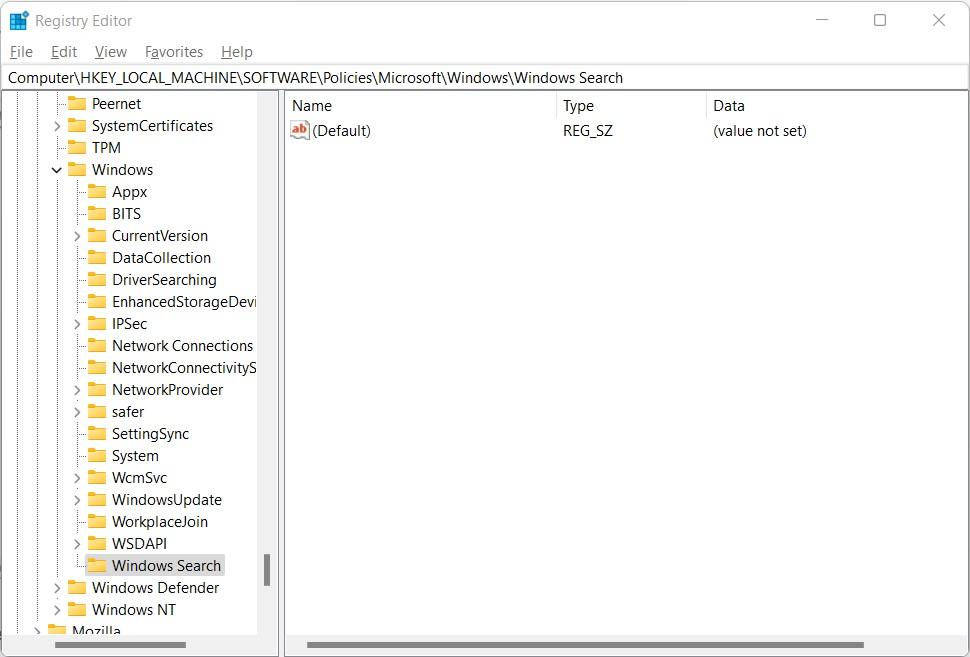Minimize the Registry Editor window
Image resolution: width=970 pixels, height=657 pixels.
pyautogui.click(x=822, y=20)
